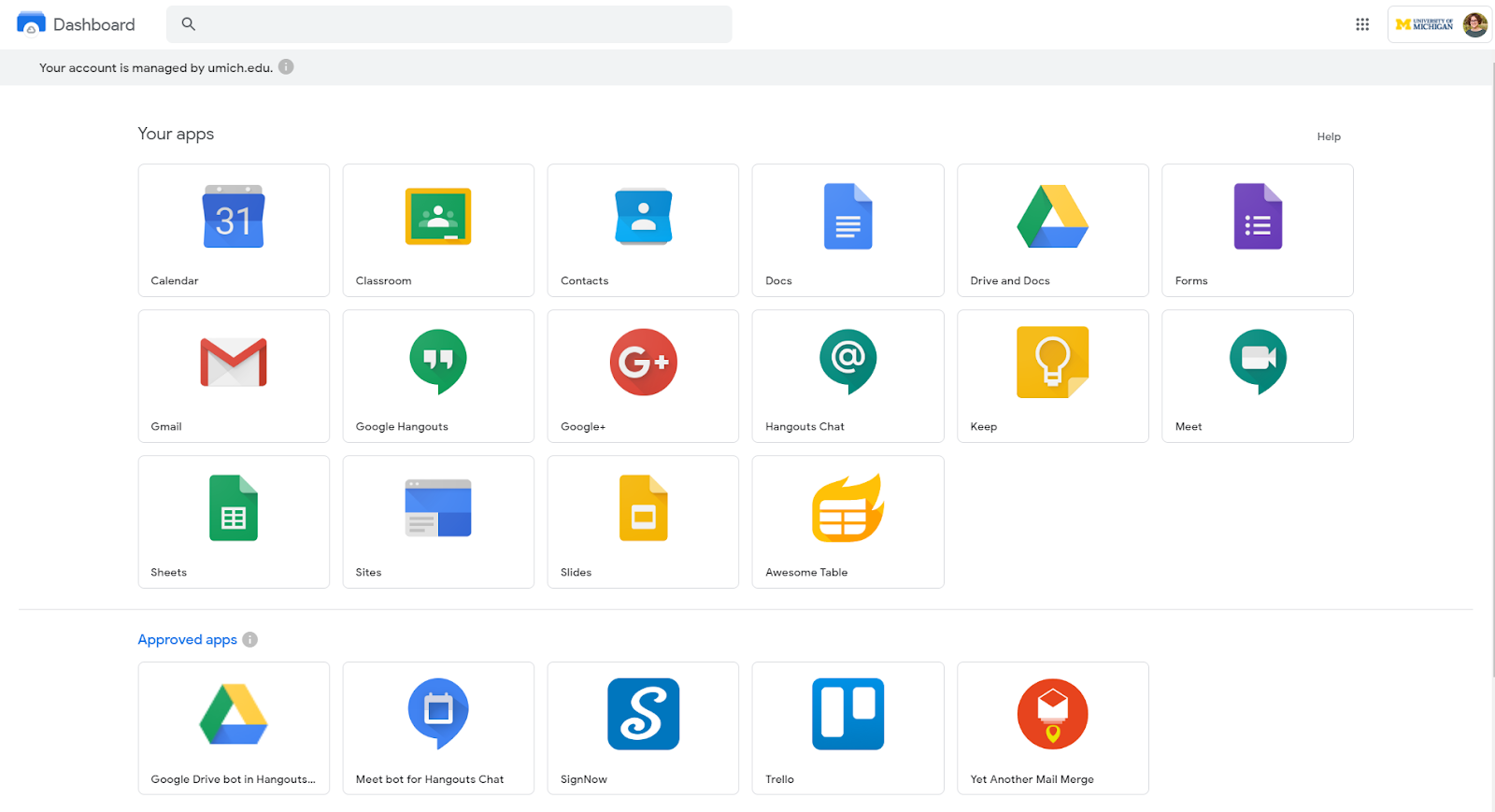Viewport: 1495px width, 812px height.
Task: Launch the Sheets app icon
Action: 234,507
